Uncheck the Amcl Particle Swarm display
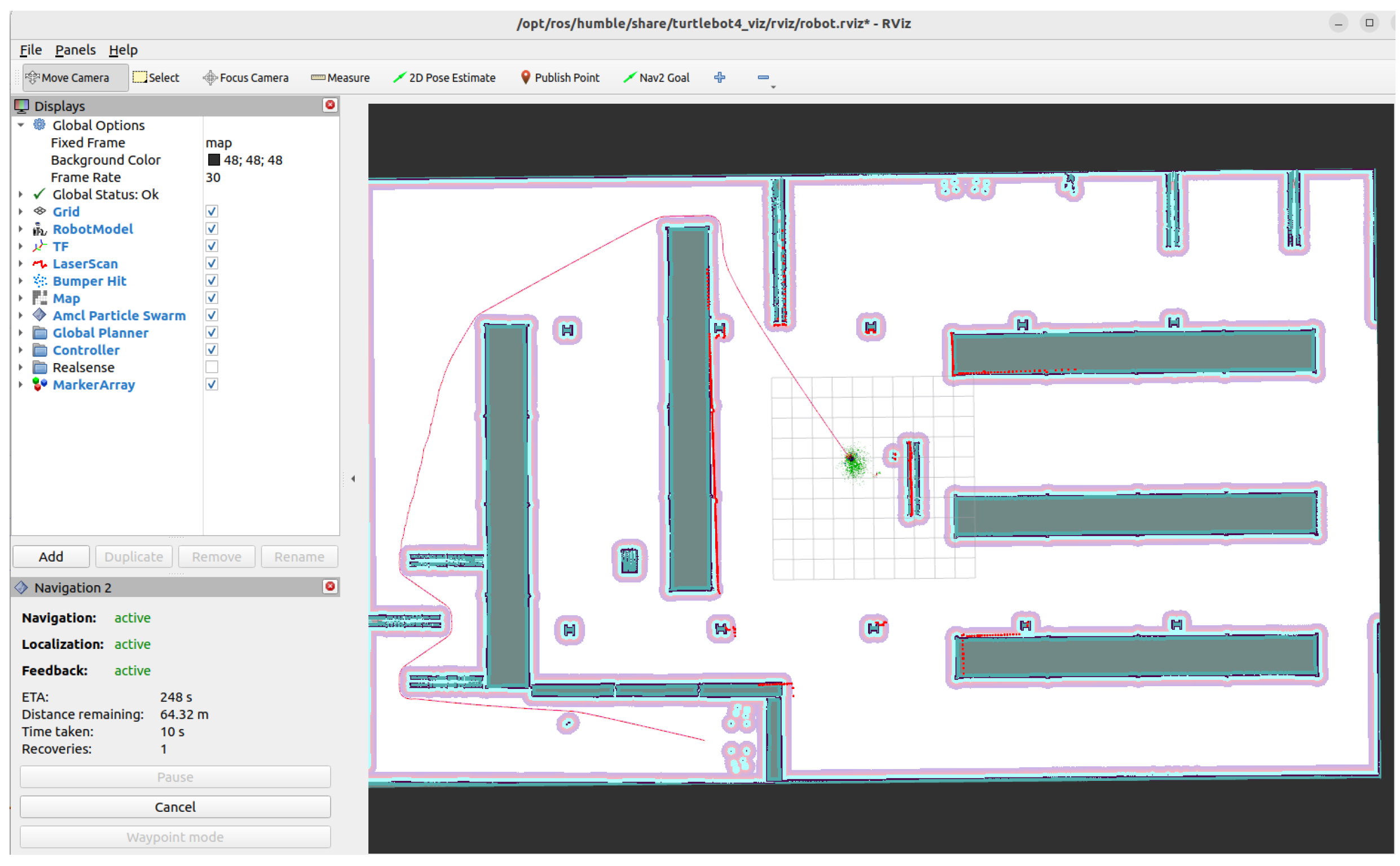Viewport: 1400px width, 866px height. tap(212, 315)
